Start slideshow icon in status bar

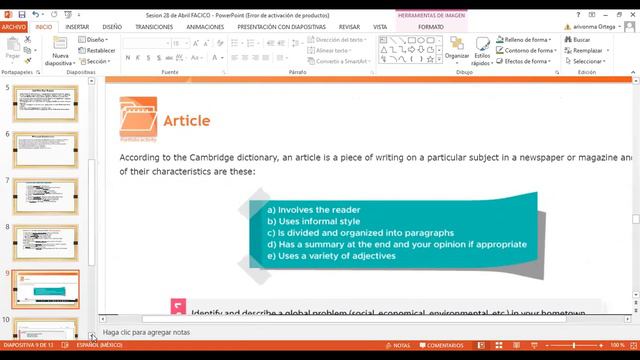pyautogui.click(x=534, y=345)
